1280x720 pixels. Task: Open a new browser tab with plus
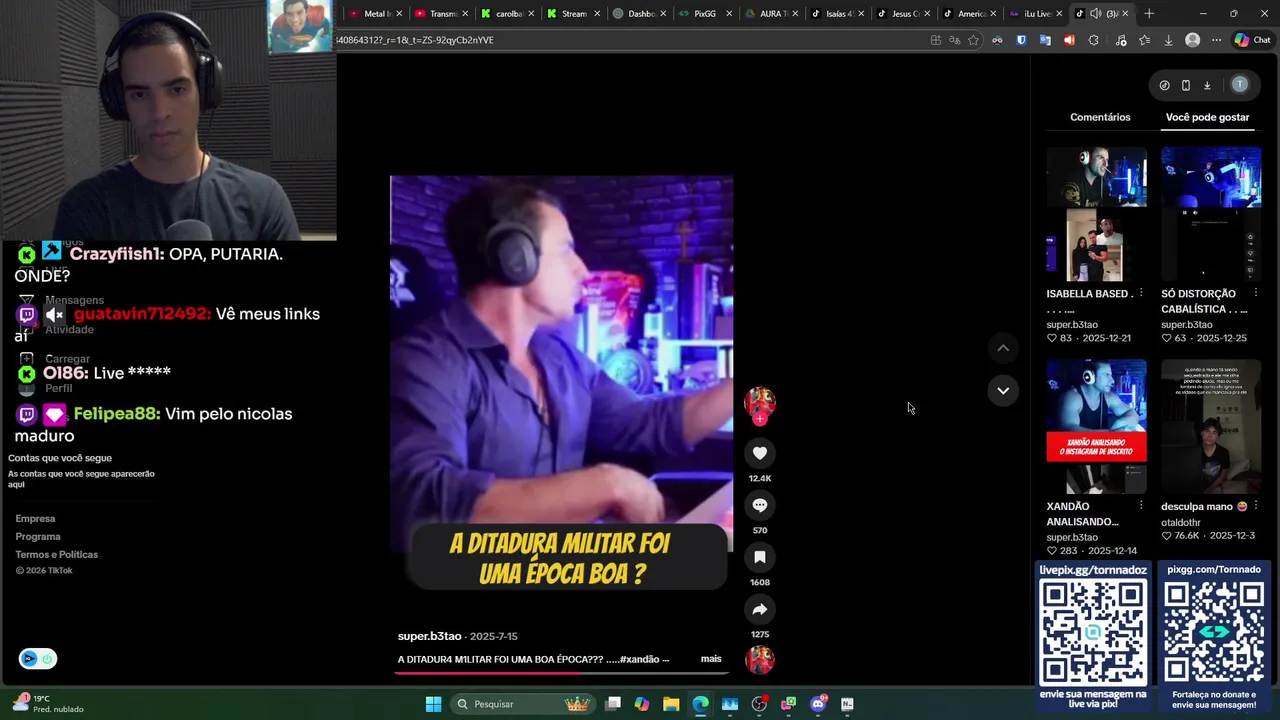pos(1149,14)
